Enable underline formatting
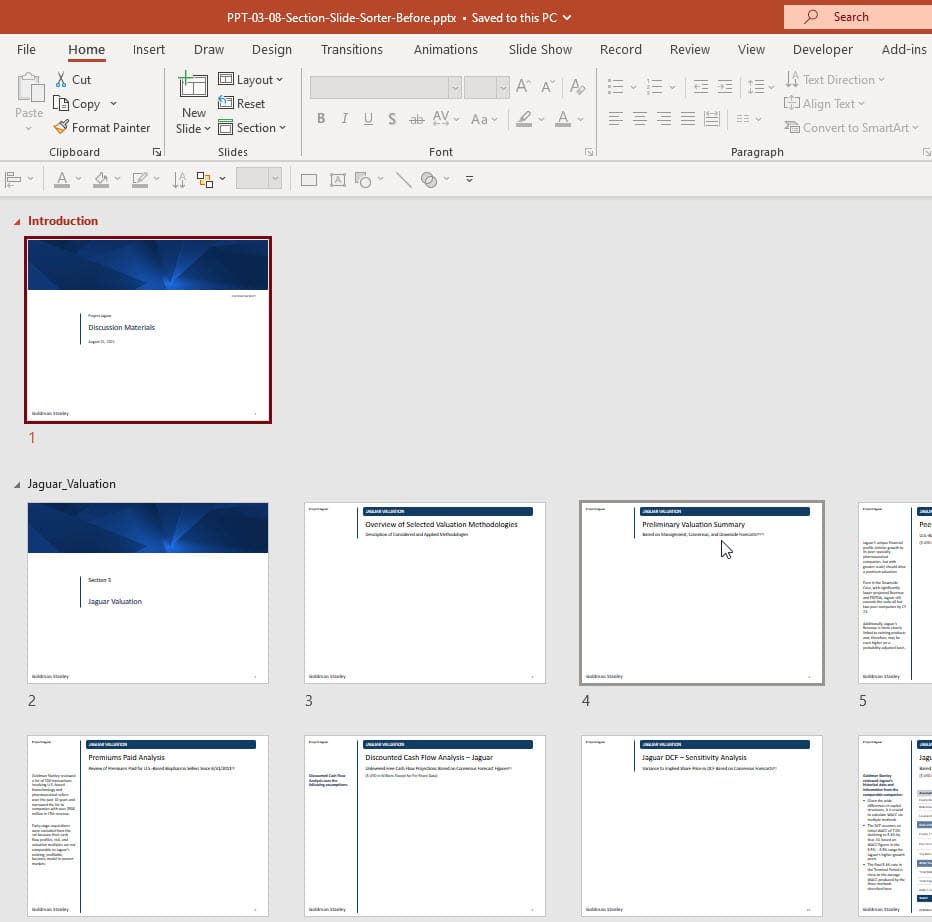The image size is (932, 922). (368, 118)
